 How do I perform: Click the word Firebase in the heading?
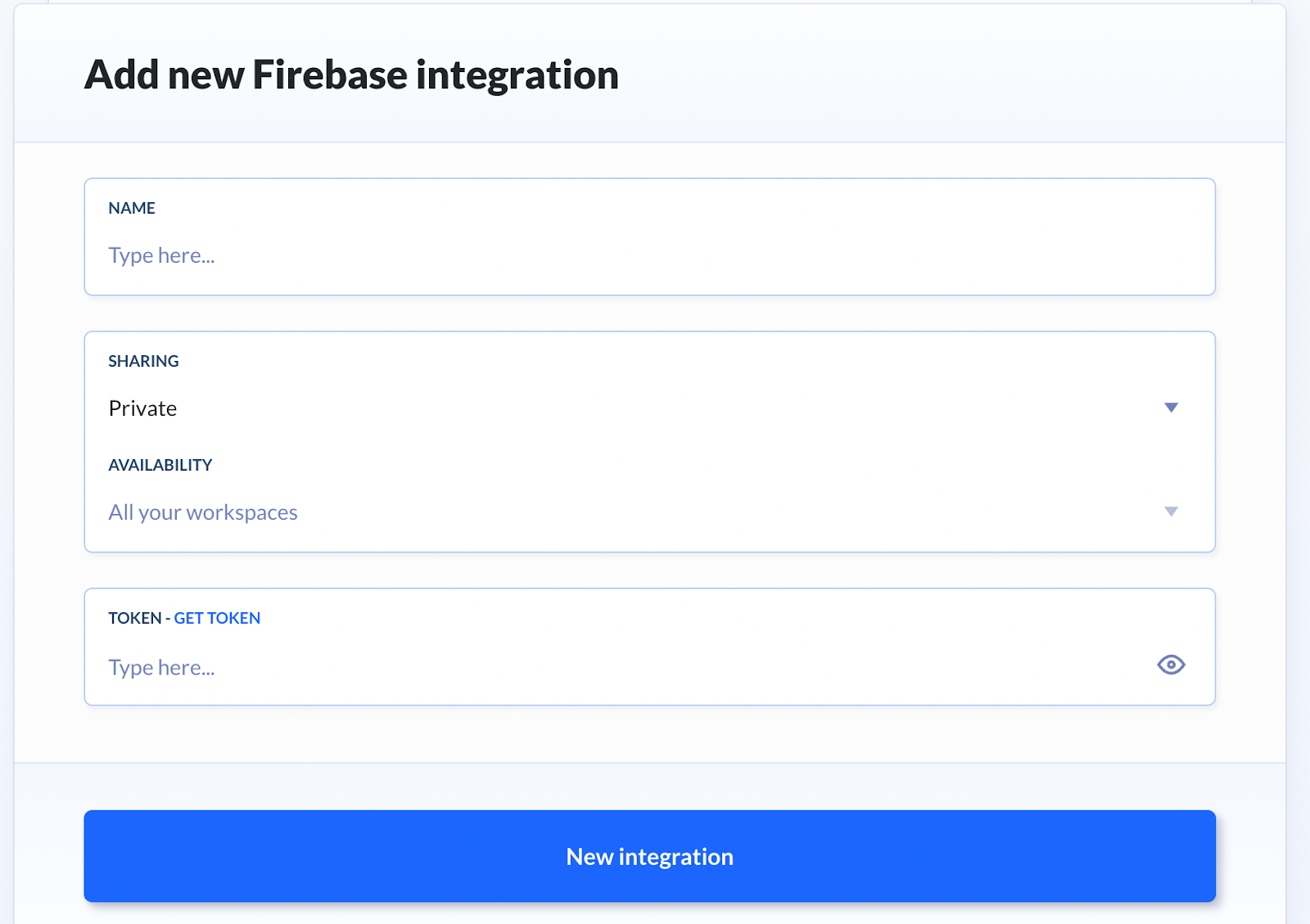click(x=329, y=74)
